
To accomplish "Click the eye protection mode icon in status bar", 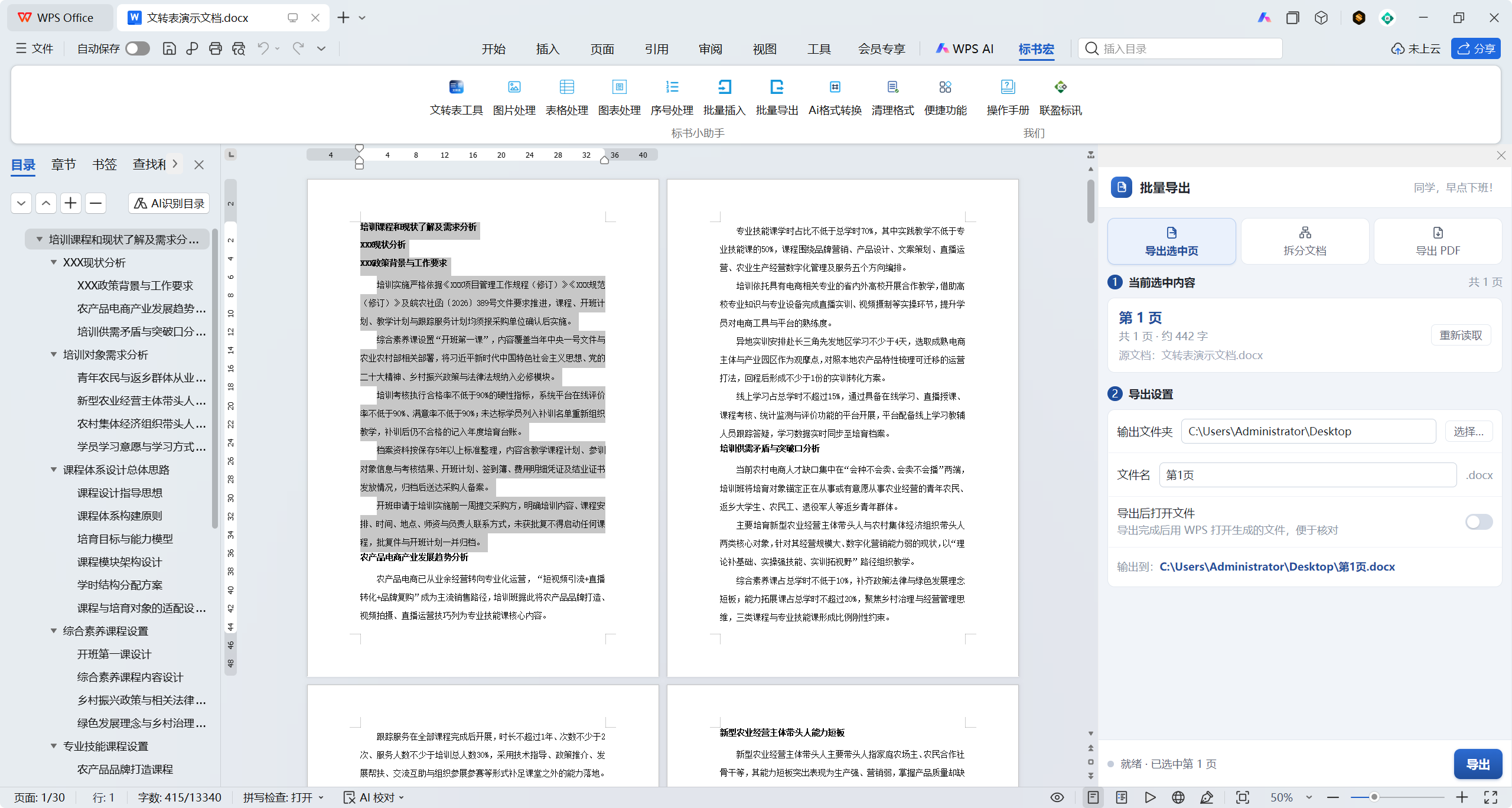I will point(1057,797).
